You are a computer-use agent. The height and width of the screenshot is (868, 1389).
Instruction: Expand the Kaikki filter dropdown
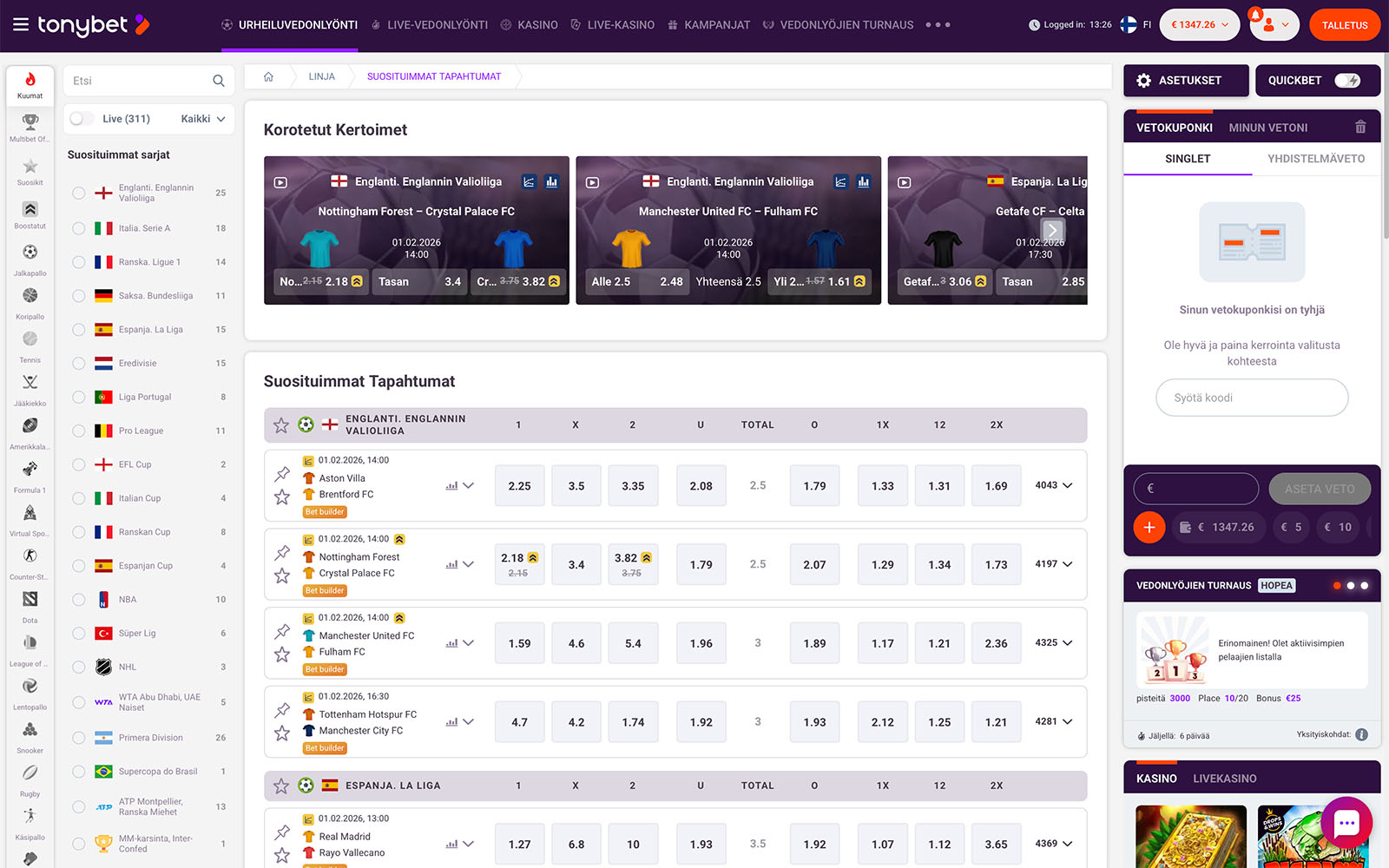203,119
